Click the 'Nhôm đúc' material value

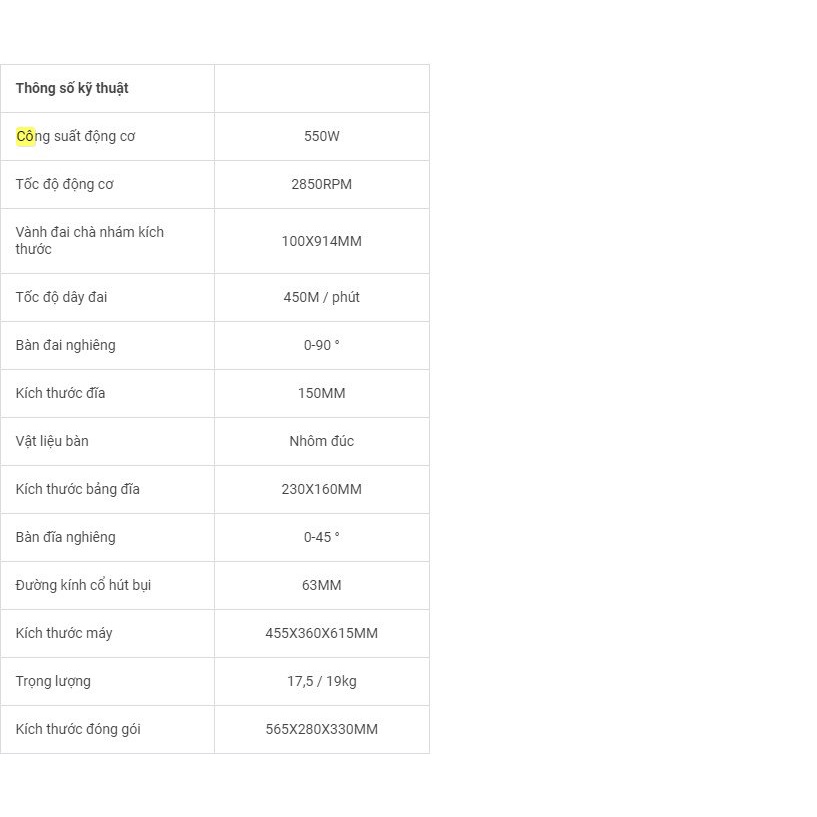[321, 441]
